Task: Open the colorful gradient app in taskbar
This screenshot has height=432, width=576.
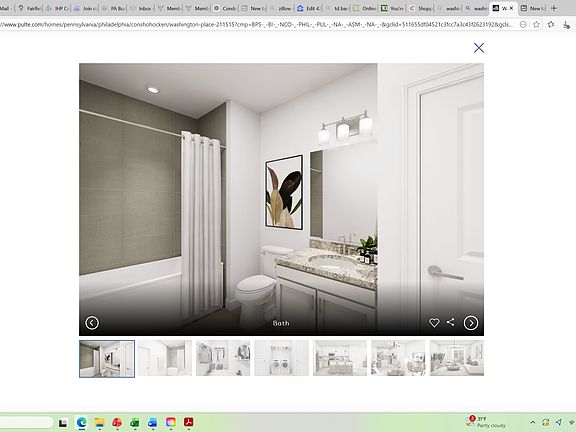Action: point(171,422)
